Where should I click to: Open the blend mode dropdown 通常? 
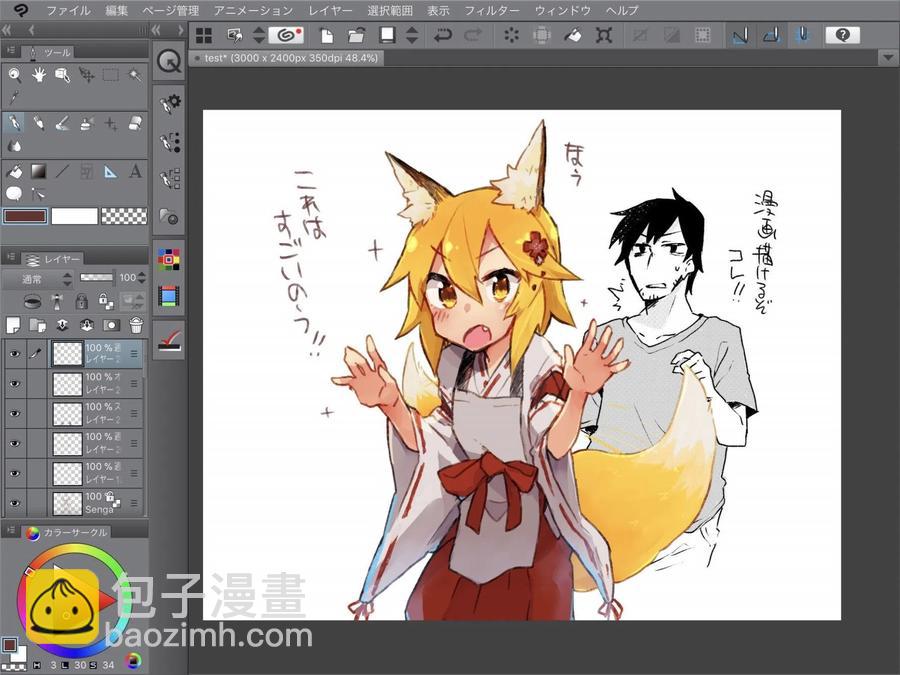point(37,279)
